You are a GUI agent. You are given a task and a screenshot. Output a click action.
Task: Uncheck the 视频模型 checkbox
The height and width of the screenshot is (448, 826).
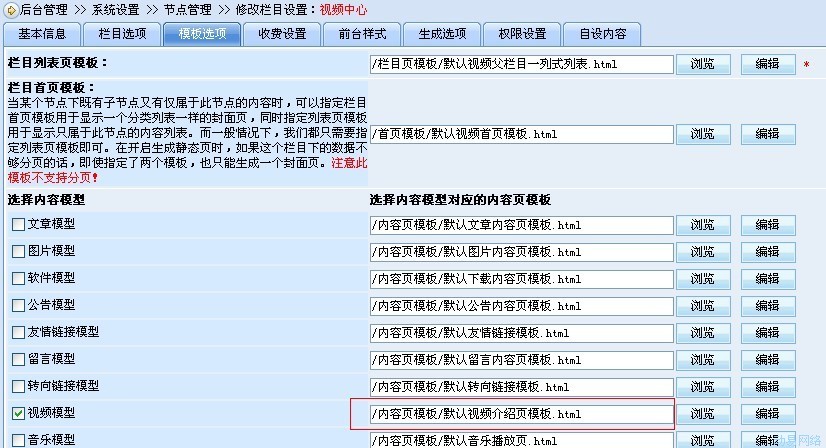[18, 413]
